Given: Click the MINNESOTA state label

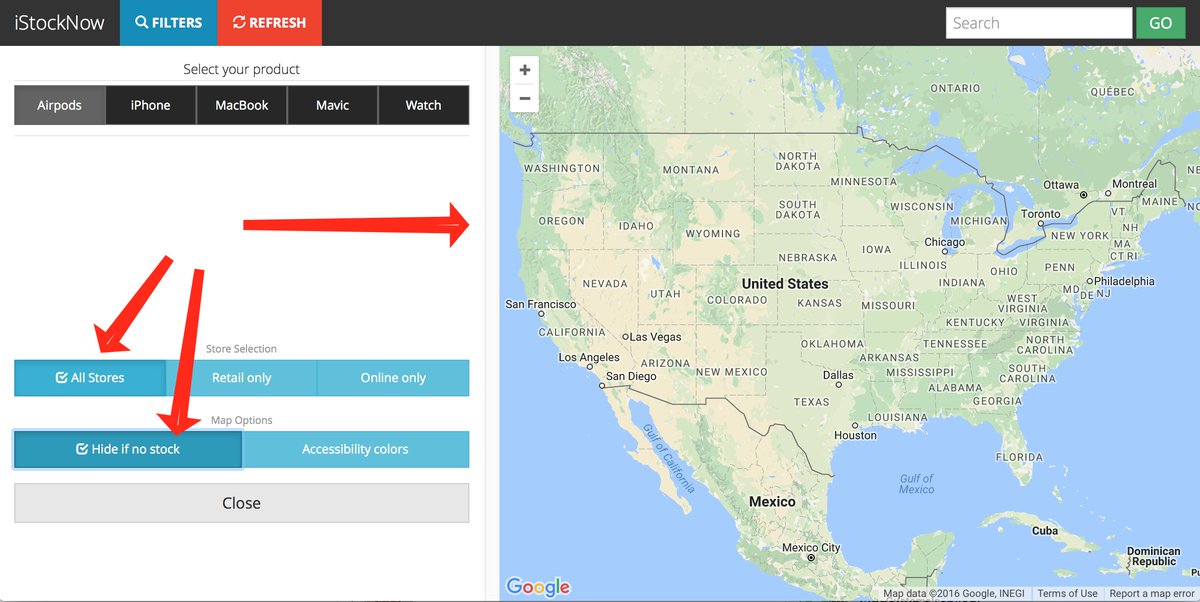Looking at the screenshot, I should pyautogui.click(x=864, y=182).
